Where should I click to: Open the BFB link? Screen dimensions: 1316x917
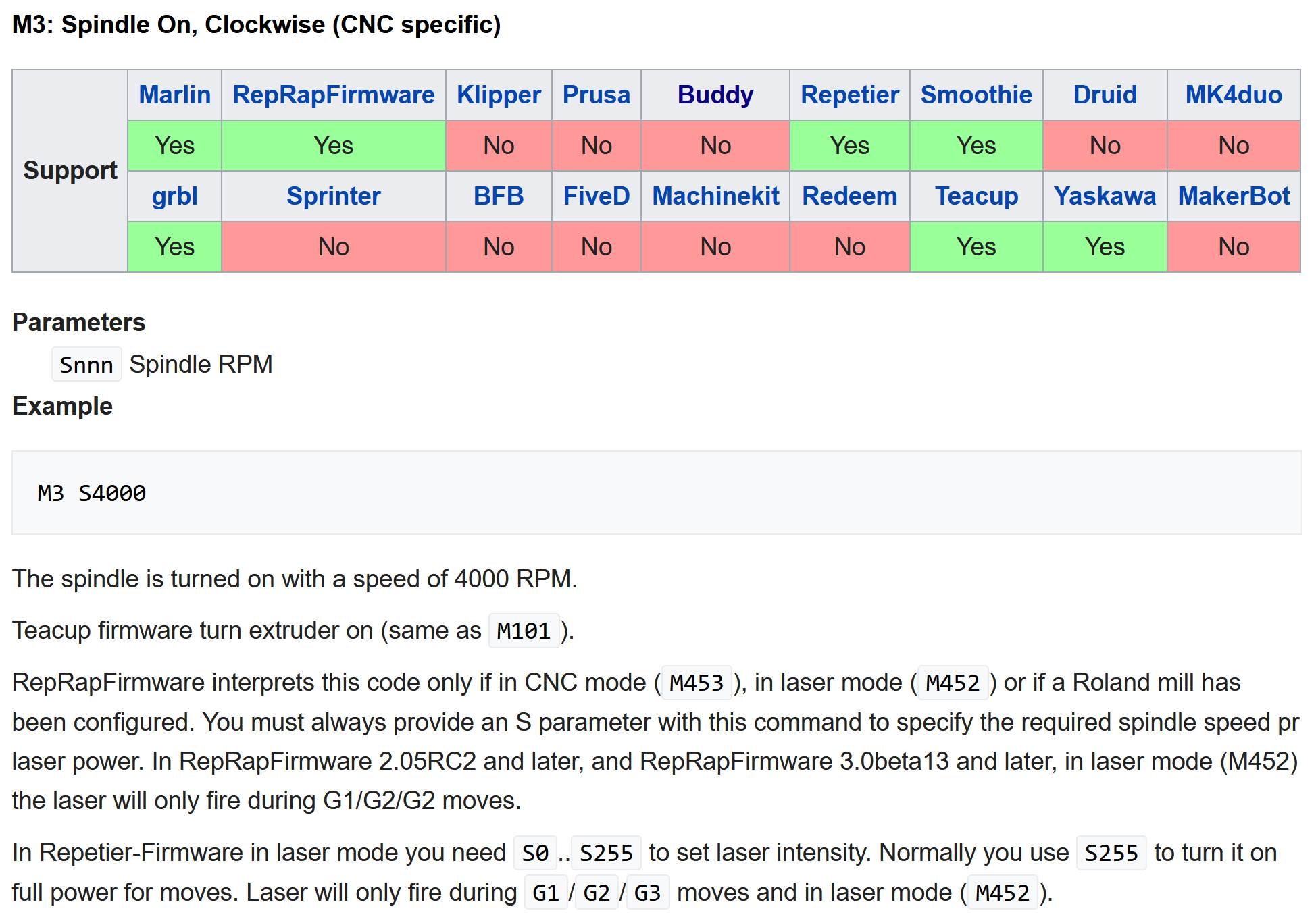tap(499, 196)
